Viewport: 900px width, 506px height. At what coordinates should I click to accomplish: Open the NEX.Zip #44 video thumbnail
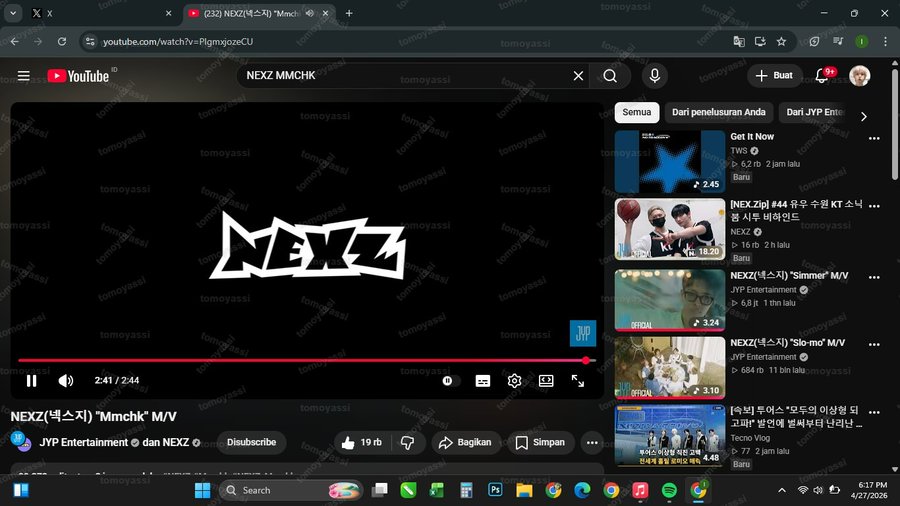(670, 229)
